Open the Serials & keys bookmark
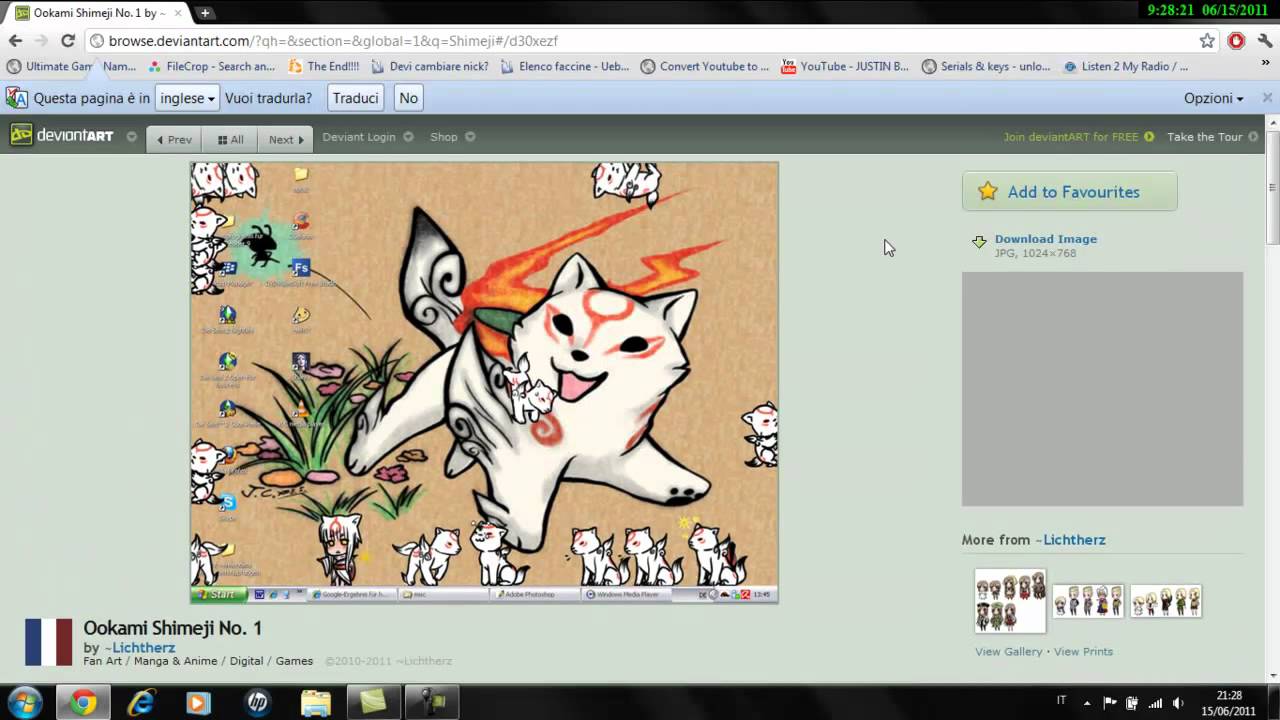The width and height of the screenshot is (1280, 720). [x=986, y=66]
